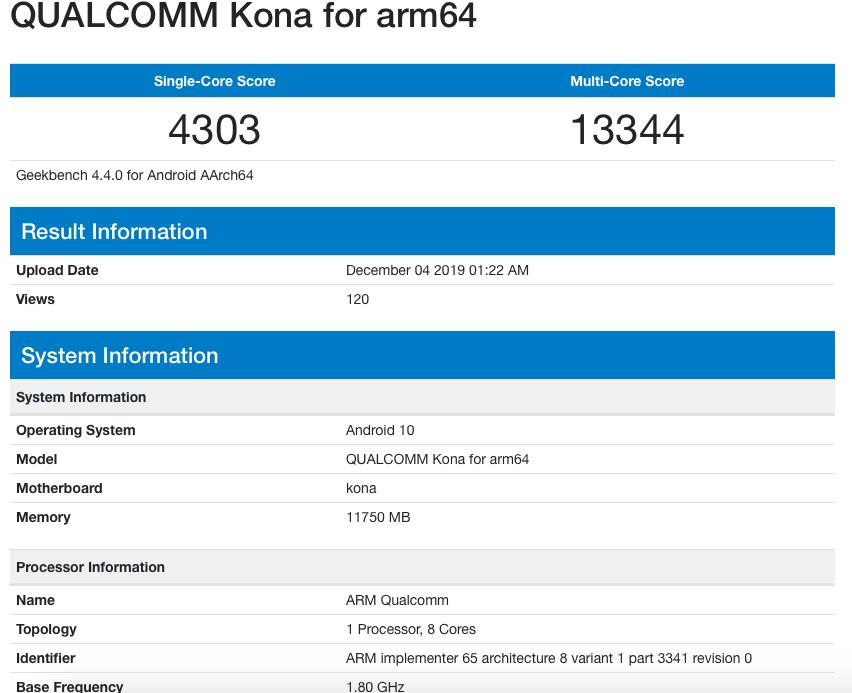Select the Geekbench 4.4.0 for Android AArch64 text
Screen dimensions: 852x693
coord(135,176)
